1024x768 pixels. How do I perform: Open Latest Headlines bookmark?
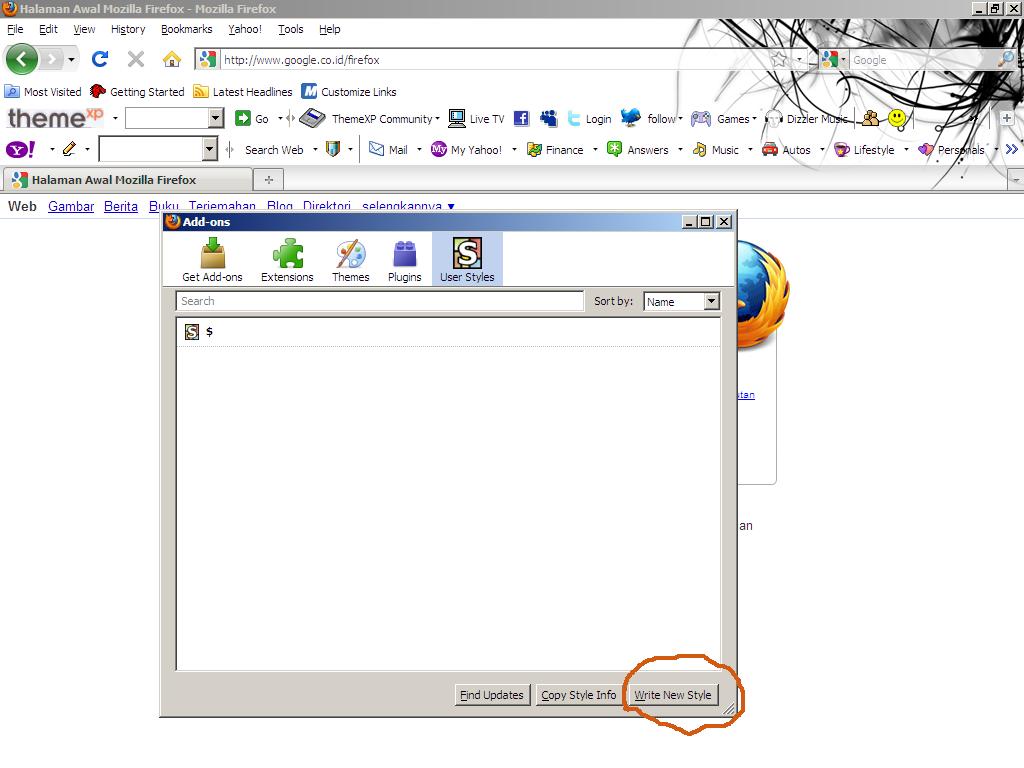click(x=244, y=91)
